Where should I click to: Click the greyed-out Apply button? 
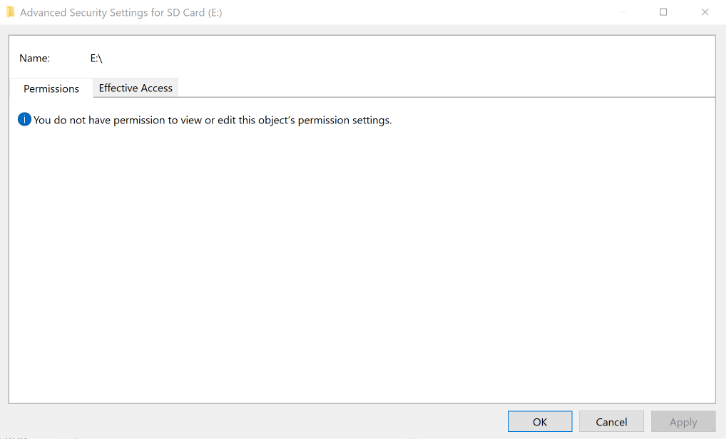coord(683,421)
